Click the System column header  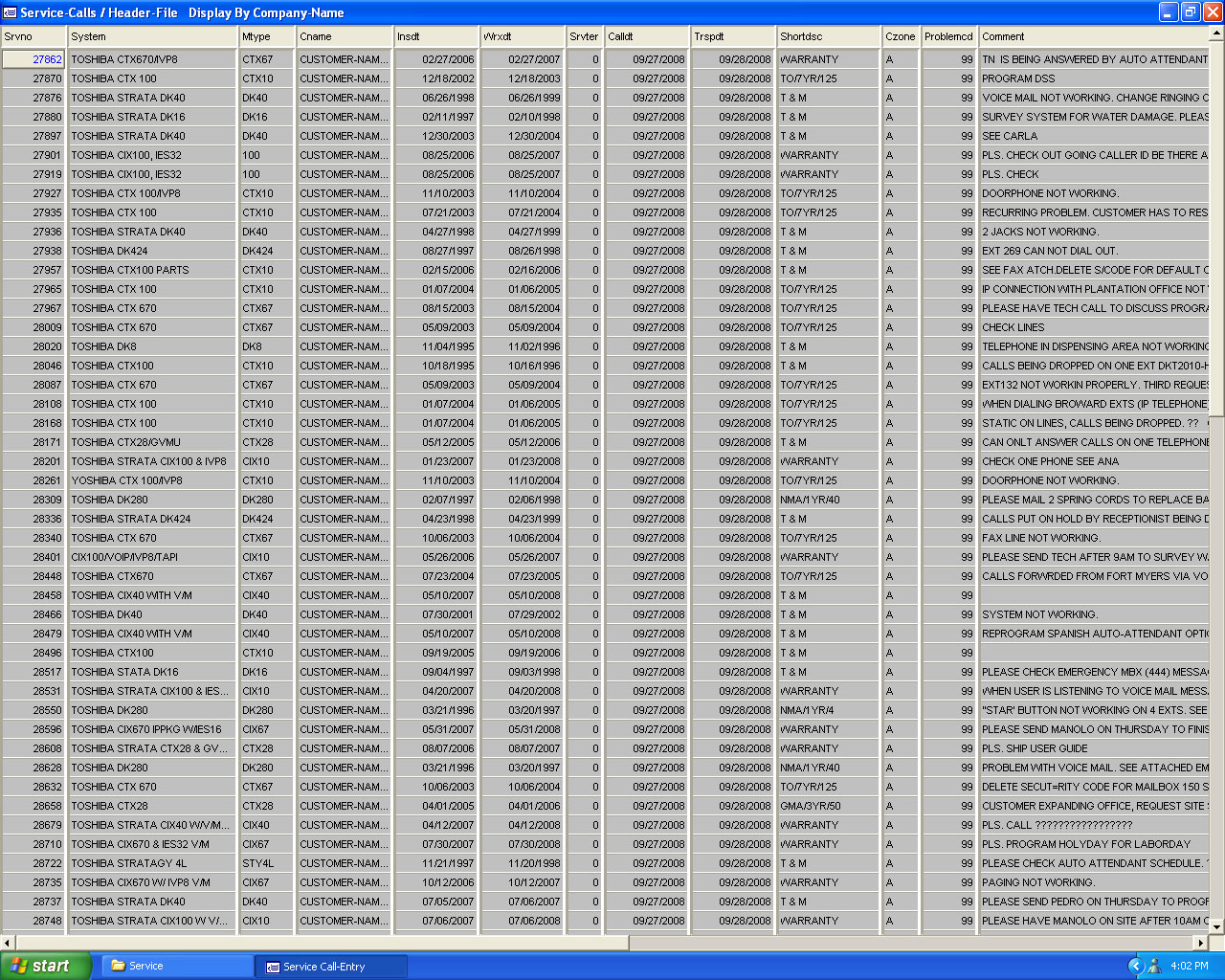pyautogui.click(x=153, y=36)
